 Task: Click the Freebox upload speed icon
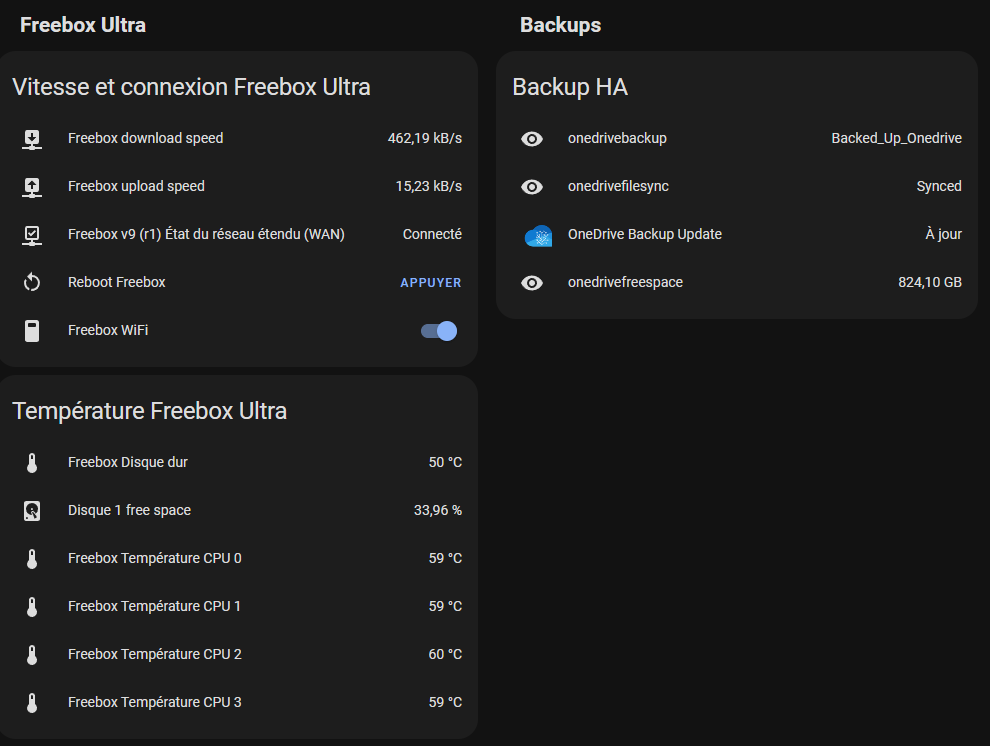[x=32, y=187]
